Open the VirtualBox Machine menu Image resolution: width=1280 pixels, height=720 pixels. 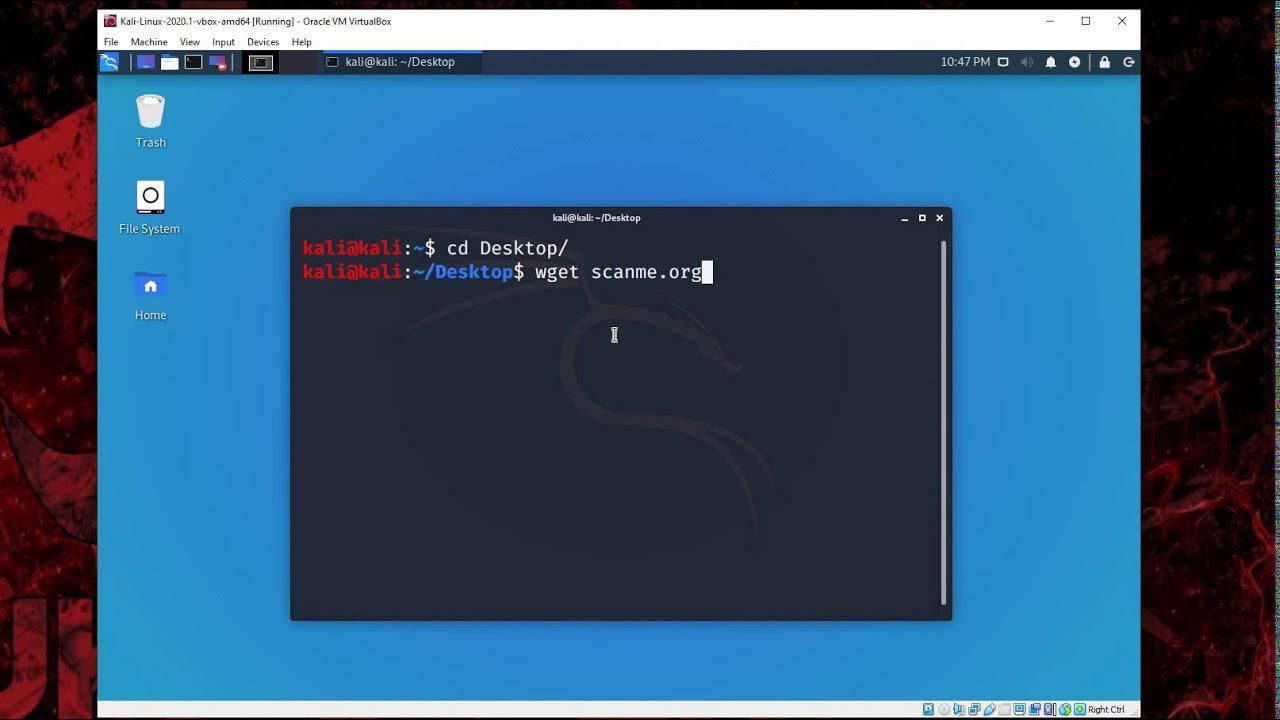pyautogui.click(x=149, y=42)
